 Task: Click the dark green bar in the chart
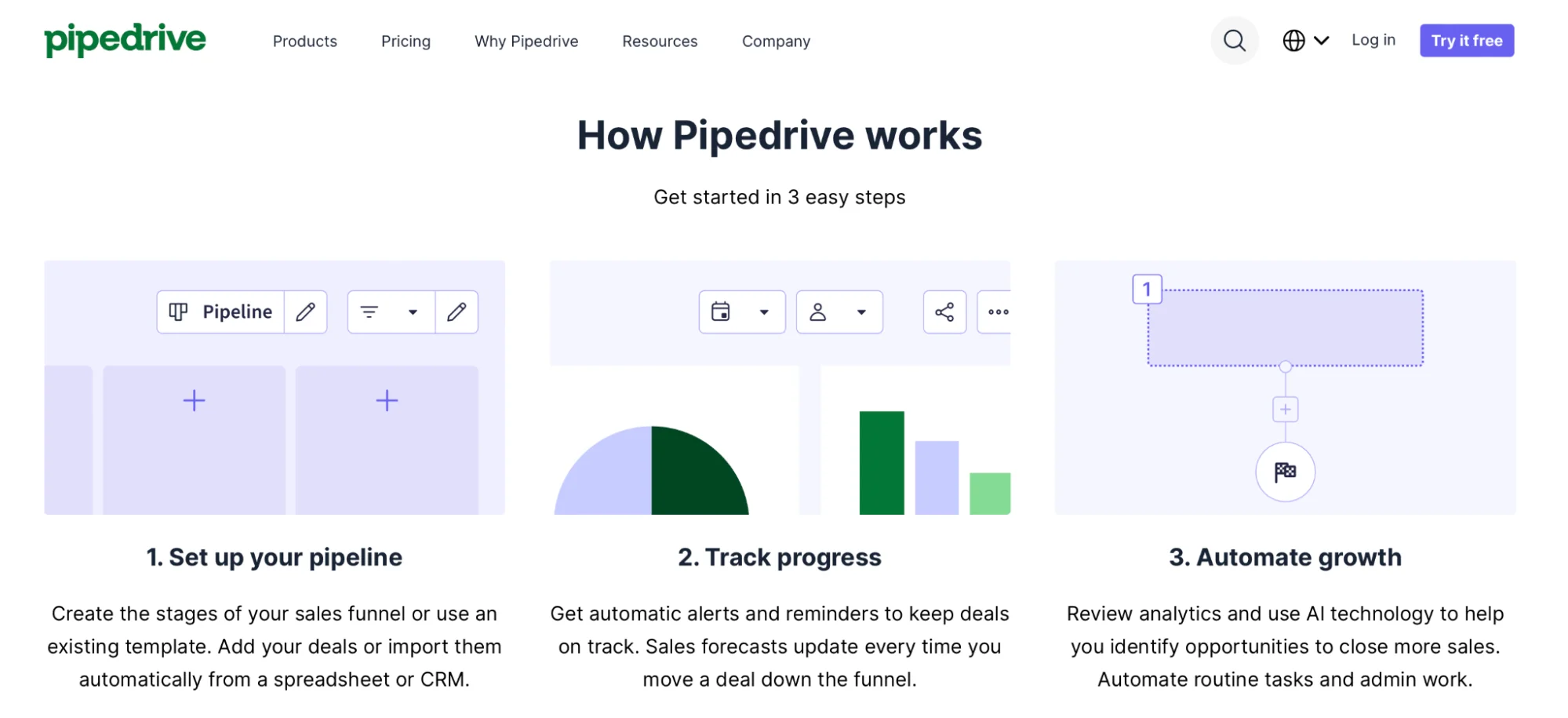click(x=882, y=463)
